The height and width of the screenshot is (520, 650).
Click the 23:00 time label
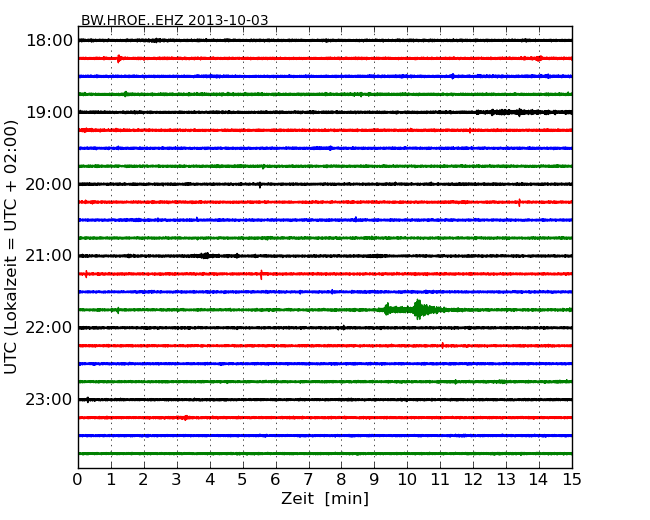(x=49, y=399)
